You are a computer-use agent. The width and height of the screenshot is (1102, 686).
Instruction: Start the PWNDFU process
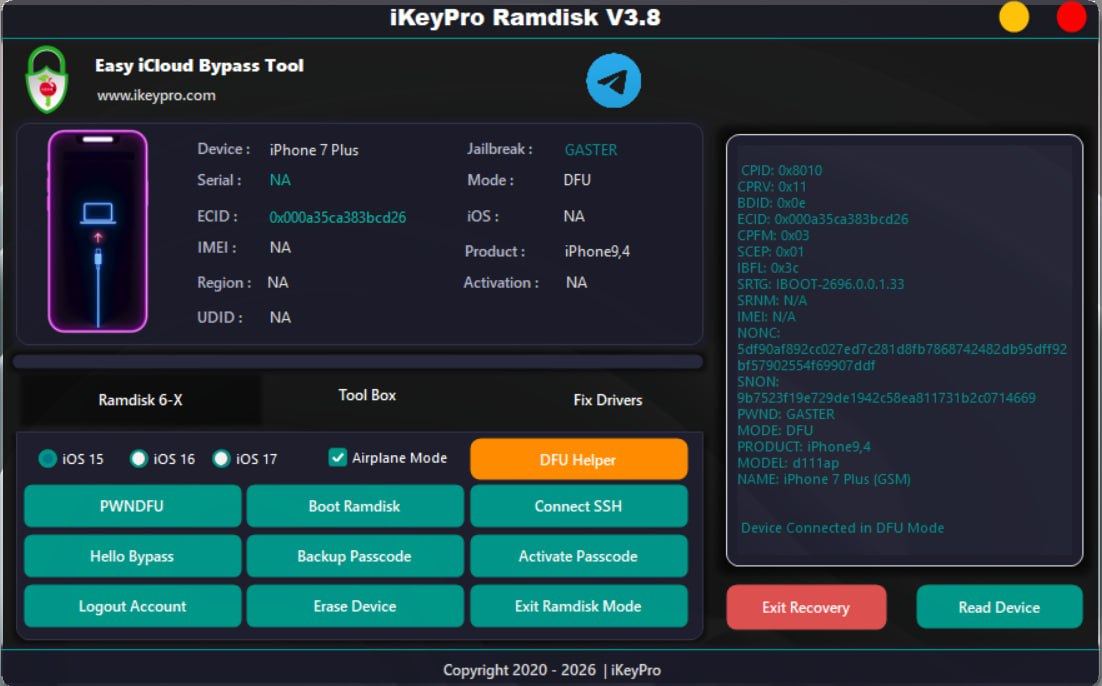click(x=132, y=506)
